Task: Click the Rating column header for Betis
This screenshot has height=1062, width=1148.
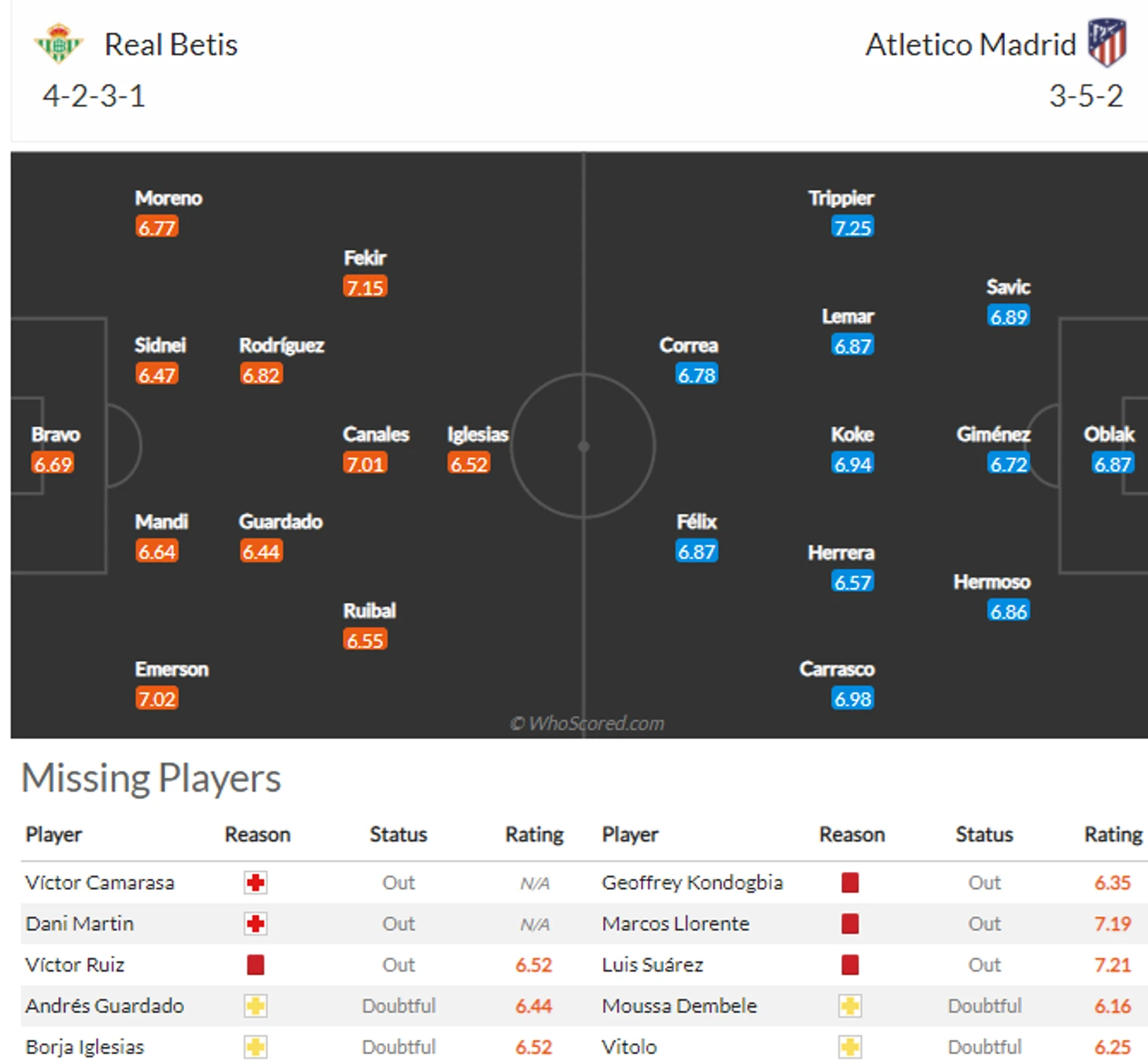Action: 534,835
